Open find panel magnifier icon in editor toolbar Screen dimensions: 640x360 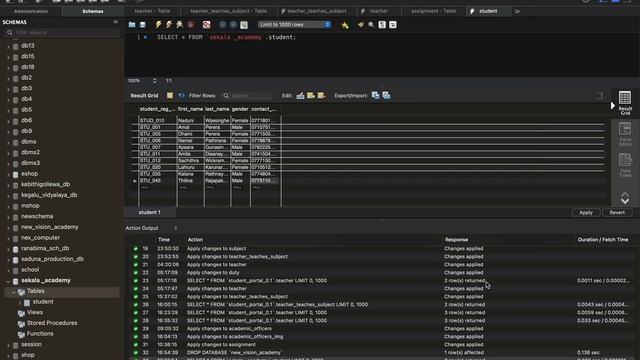pyautogui.click(x=371, y=24)
